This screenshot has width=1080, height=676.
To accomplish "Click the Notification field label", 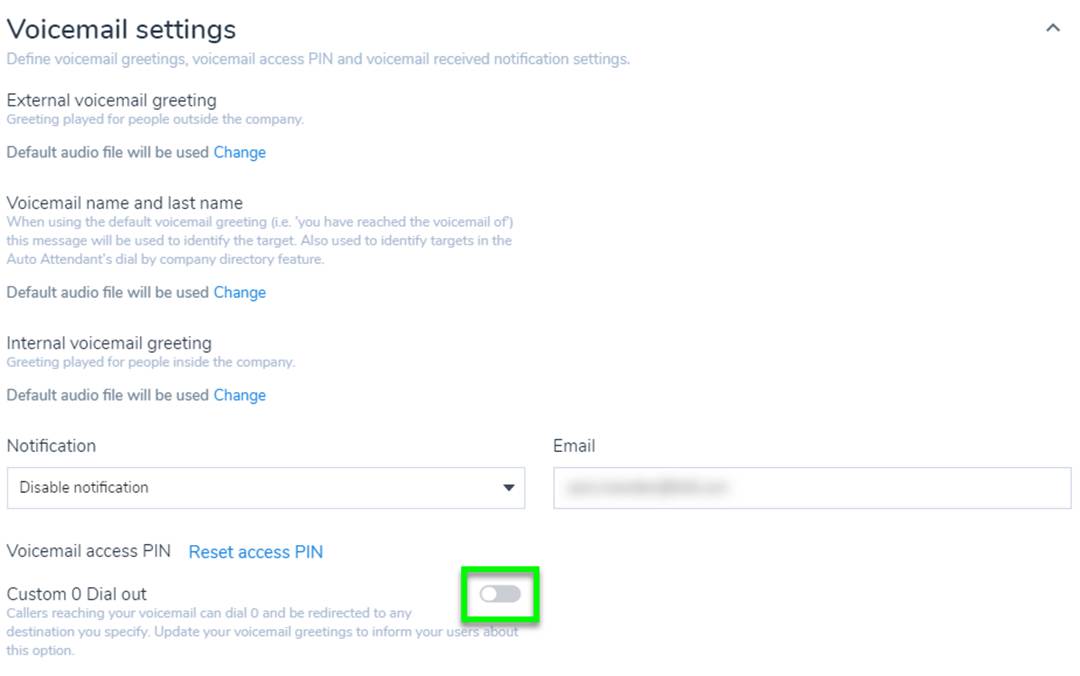I will (51, 446).
